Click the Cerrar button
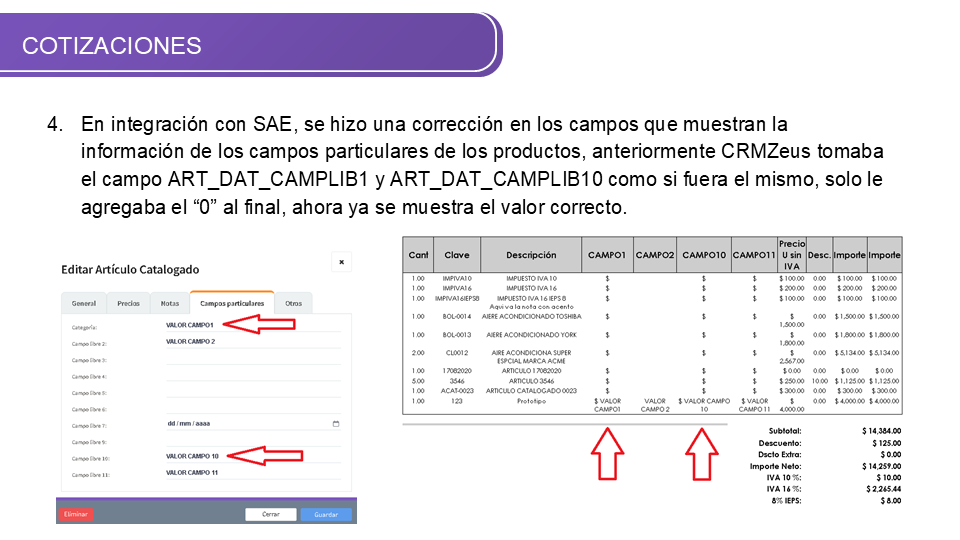 point(271,514)
